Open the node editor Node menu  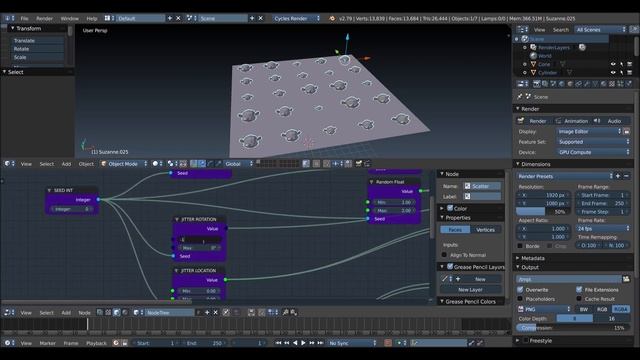[x=84, y=313]
